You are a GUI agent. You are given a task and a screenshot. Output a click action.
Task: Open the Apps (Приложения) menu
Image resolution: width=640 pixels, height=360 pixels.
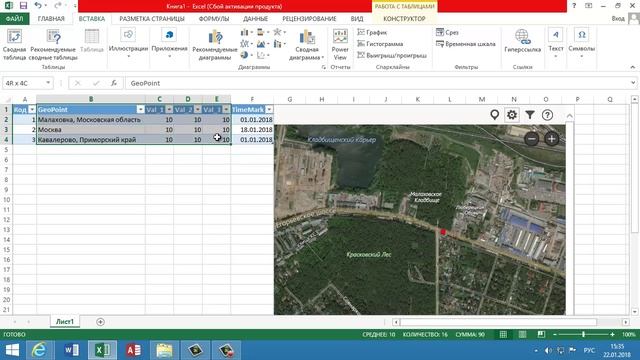(x=169, y=44)
